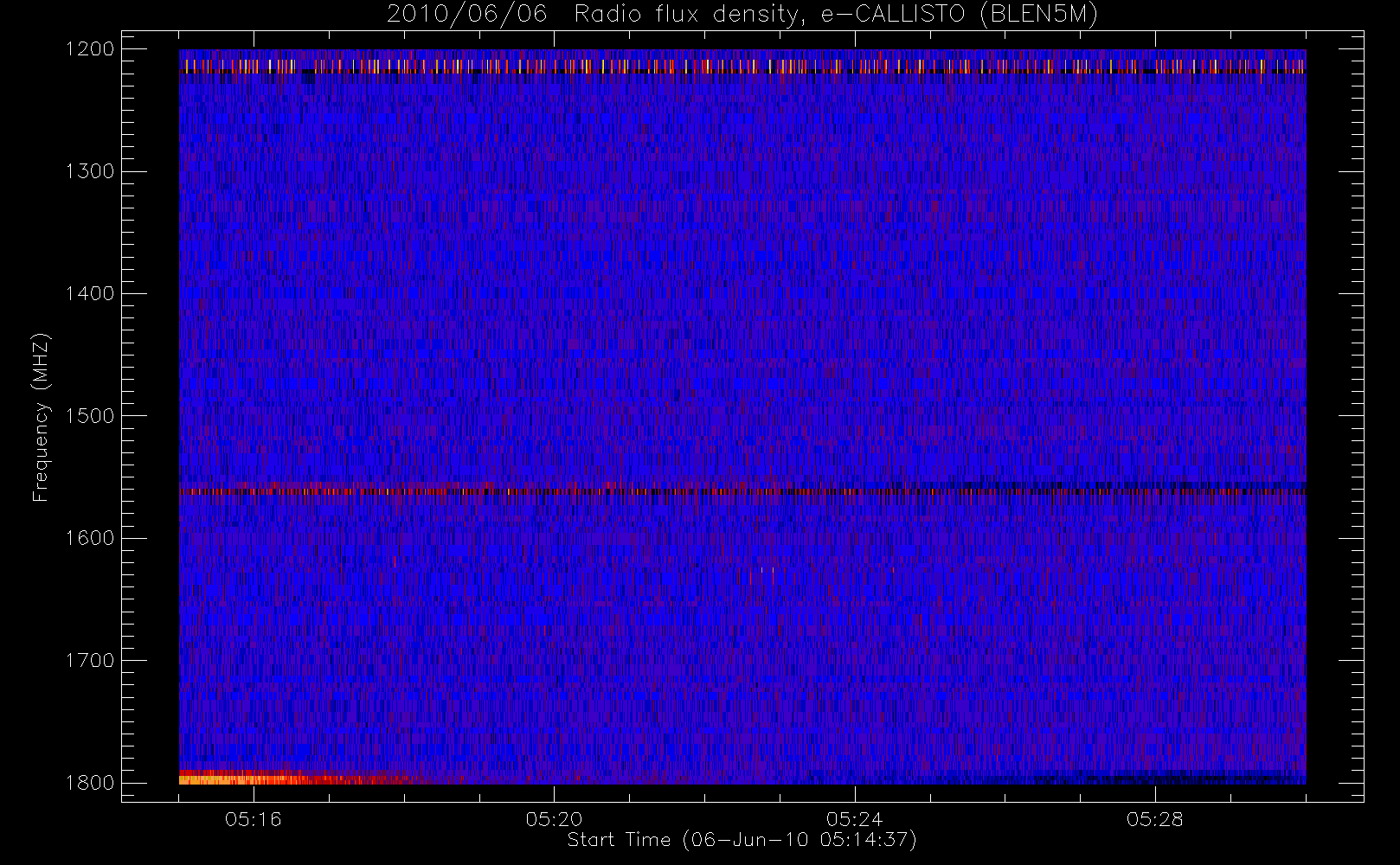Click the yellow-red striped band near 1215 MHz
Viewport: 1400px width, 865px height.
(x=742, y=66)
